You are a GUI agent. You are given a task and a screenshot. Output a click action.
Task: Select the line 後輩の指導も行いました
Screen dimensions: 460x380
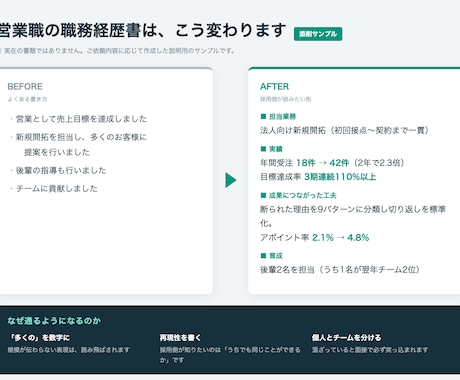point(61,170)
